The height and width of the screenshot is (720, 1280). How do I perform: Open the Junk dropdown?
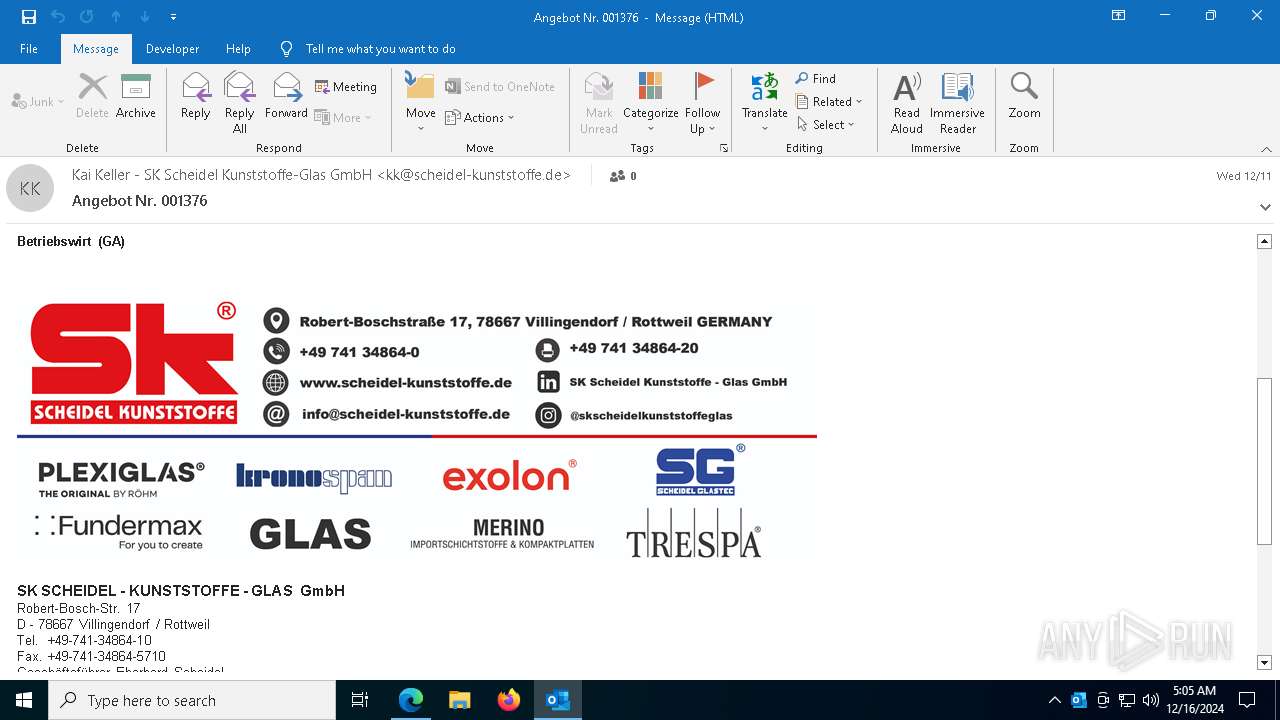[38, 102]
